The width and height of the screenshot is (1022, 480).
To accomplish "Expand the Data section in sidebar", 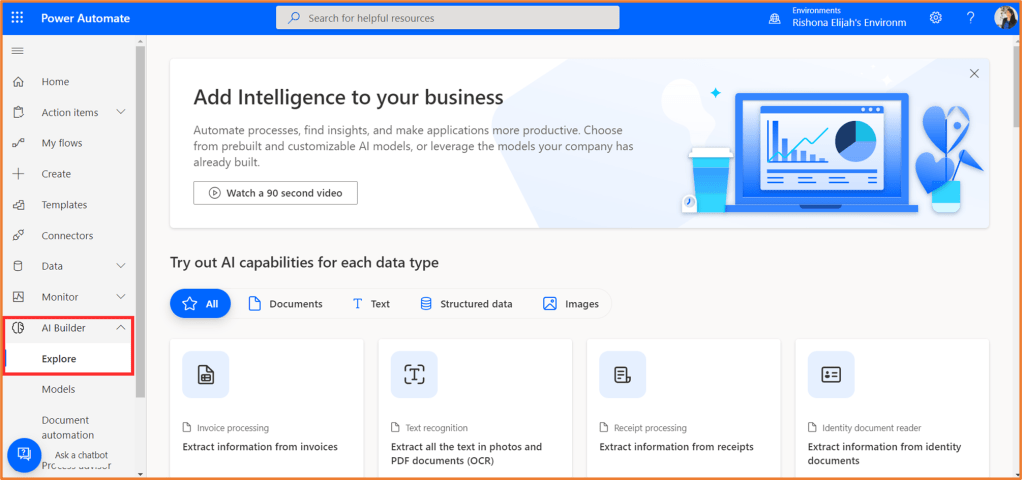I will tap(121, 266).
